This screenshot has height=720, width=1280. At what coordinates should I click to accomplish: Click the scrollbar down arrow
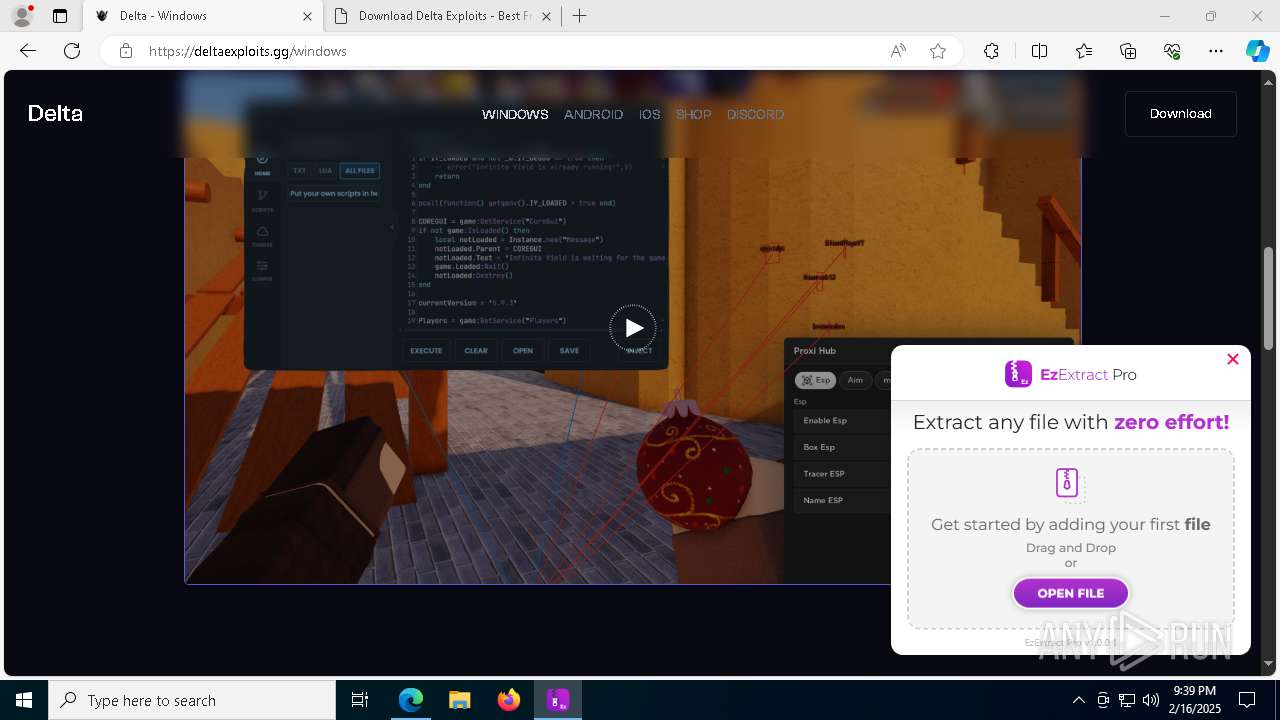[x=1269, y=663]
